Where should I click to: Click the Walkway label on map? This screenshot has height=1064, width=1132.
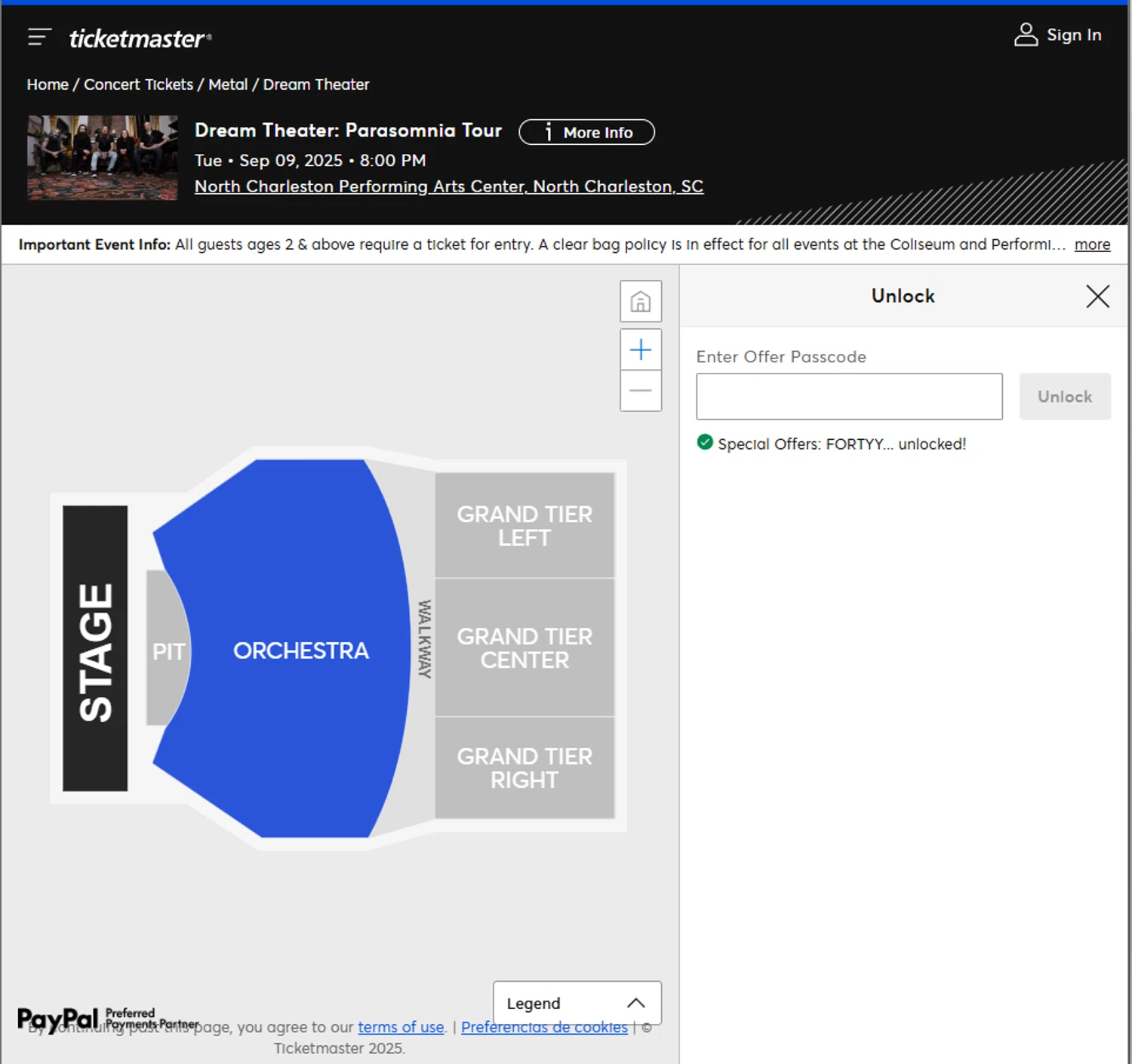click(425, 639)
